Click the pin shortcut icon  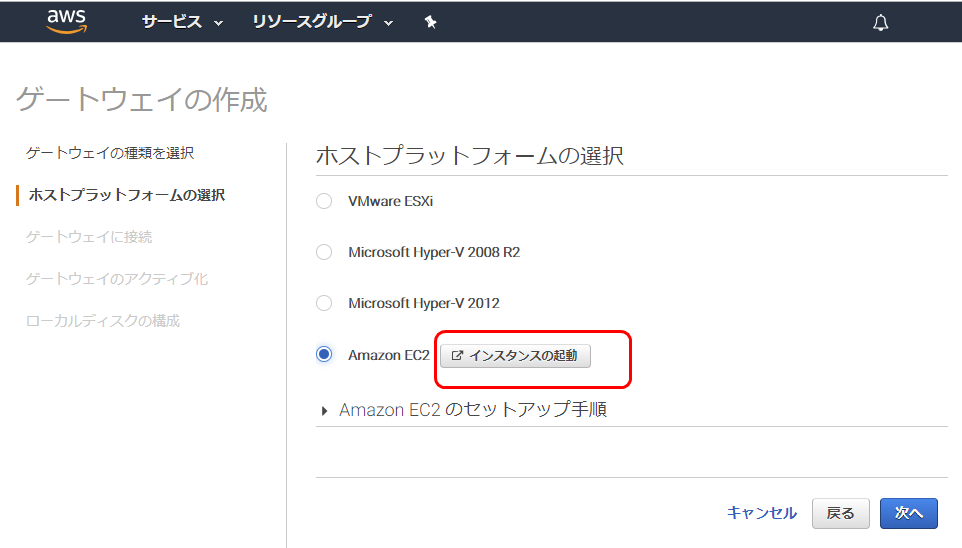430,22
